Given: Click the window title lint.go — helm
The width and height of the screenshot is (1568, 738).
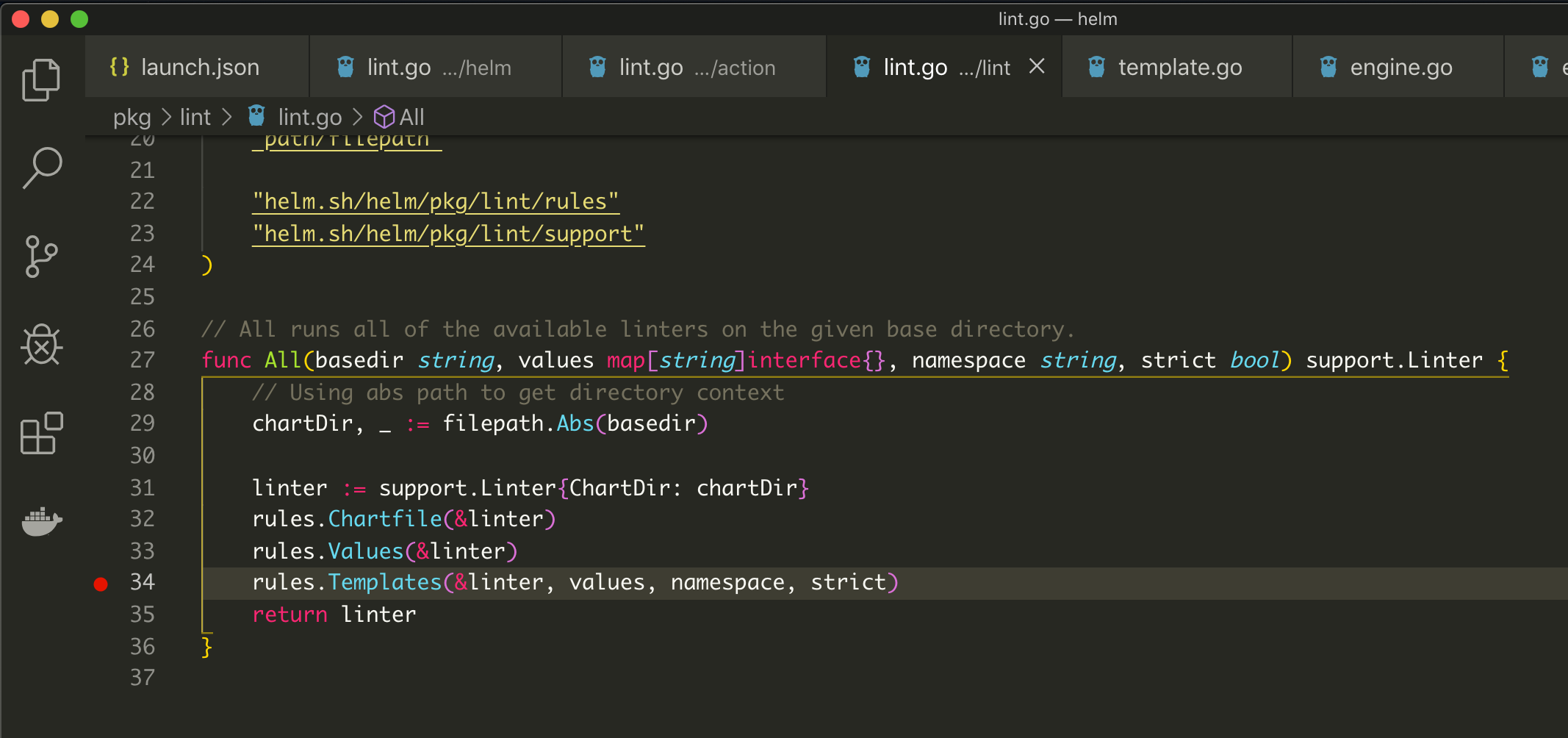Looking at the screenshot, I should (1057, 19).
